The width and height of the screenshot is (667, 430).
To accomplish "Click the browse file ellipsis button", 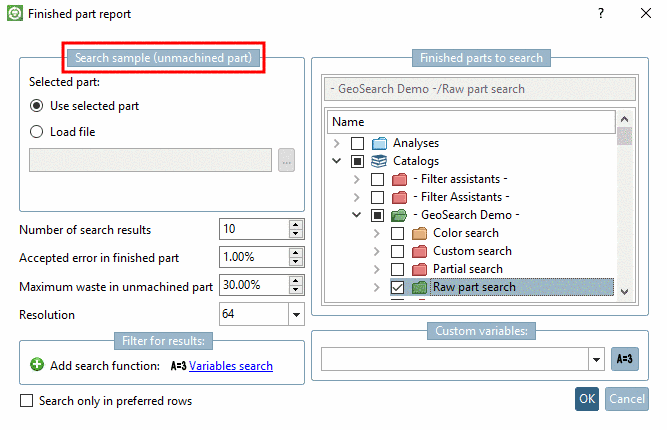I will (x=286, y=160).
